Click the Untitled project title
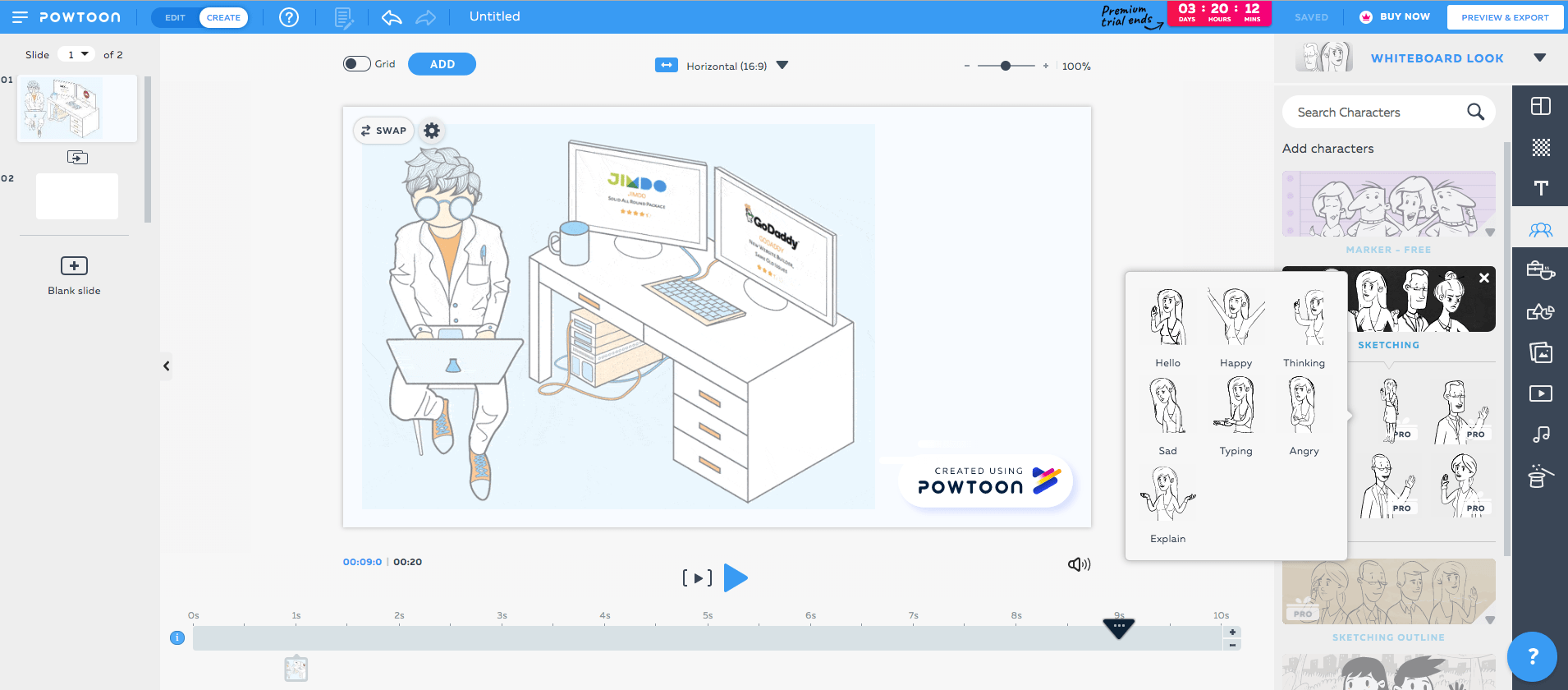This screenshot has width=1568, height=690. pyautogui.click(x=494, y=16)
